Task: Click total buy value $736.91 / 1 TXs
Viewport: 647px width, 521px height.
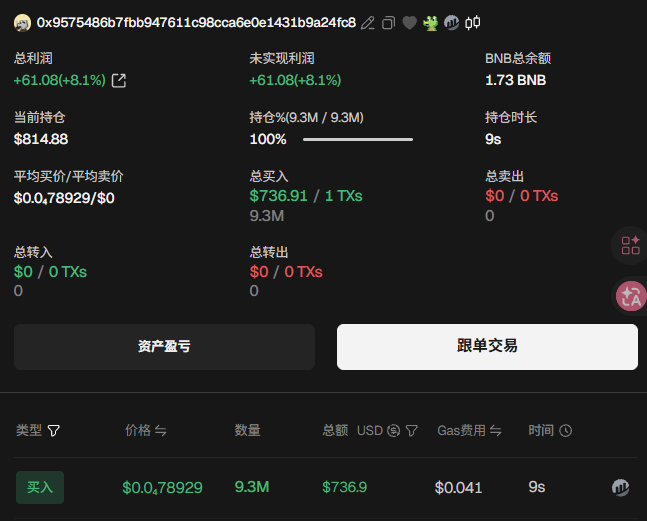Action: coord(306,196)
